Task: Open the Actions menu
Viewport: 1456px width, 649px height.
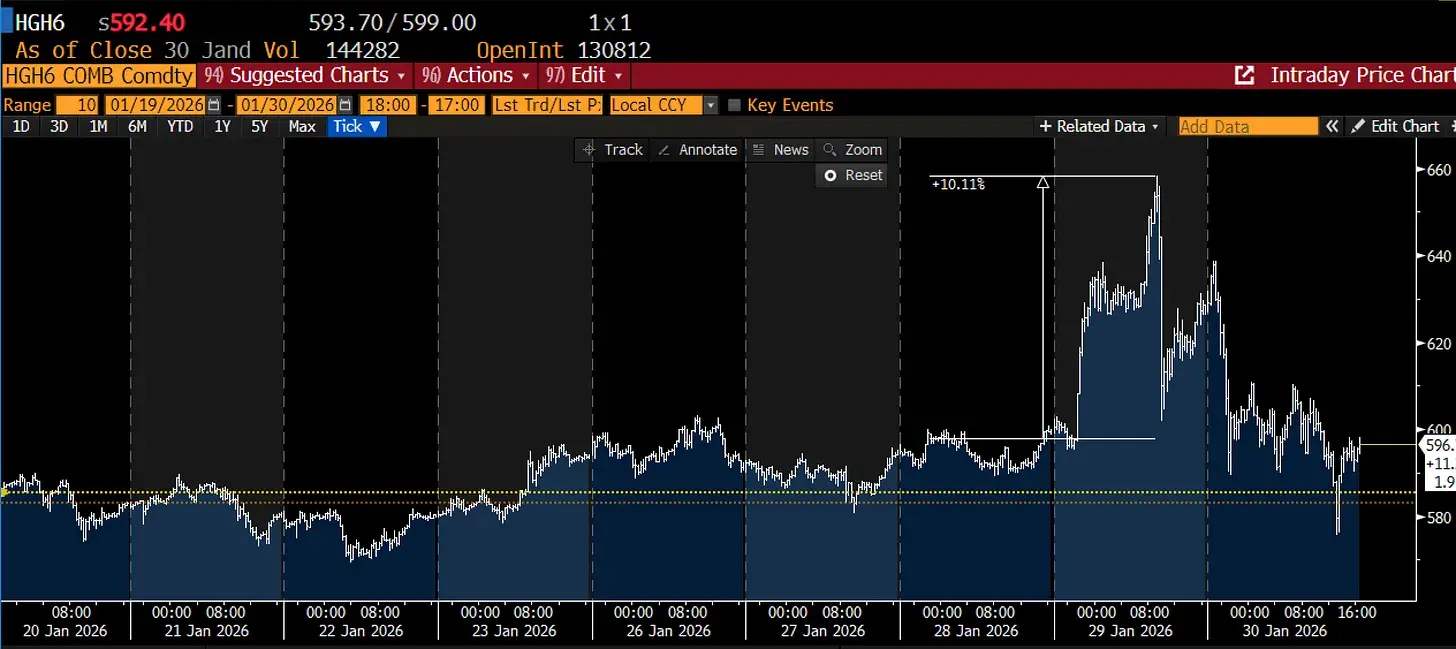Action: pos(475,75)
